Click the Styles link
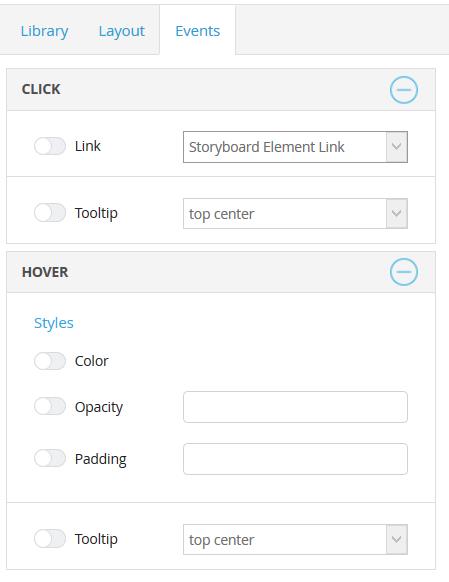Screen dimensions: 449x582 pos(53,323)
